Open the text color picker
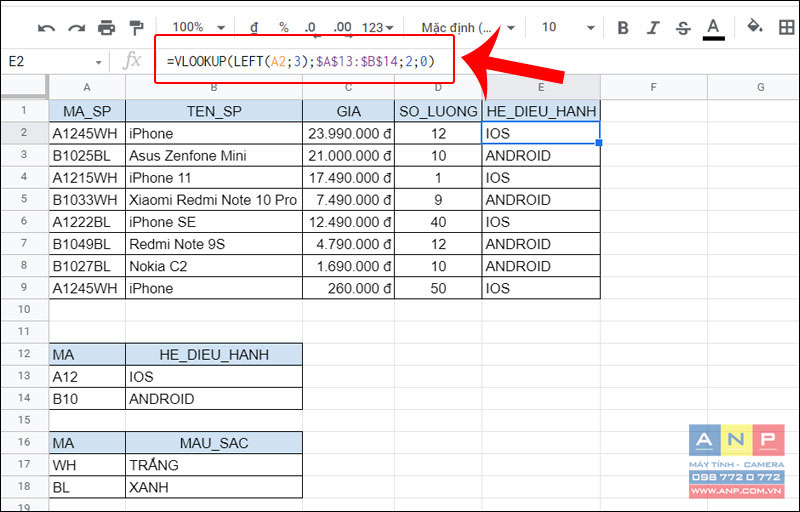800x512 pixels. tap(713, 29)
